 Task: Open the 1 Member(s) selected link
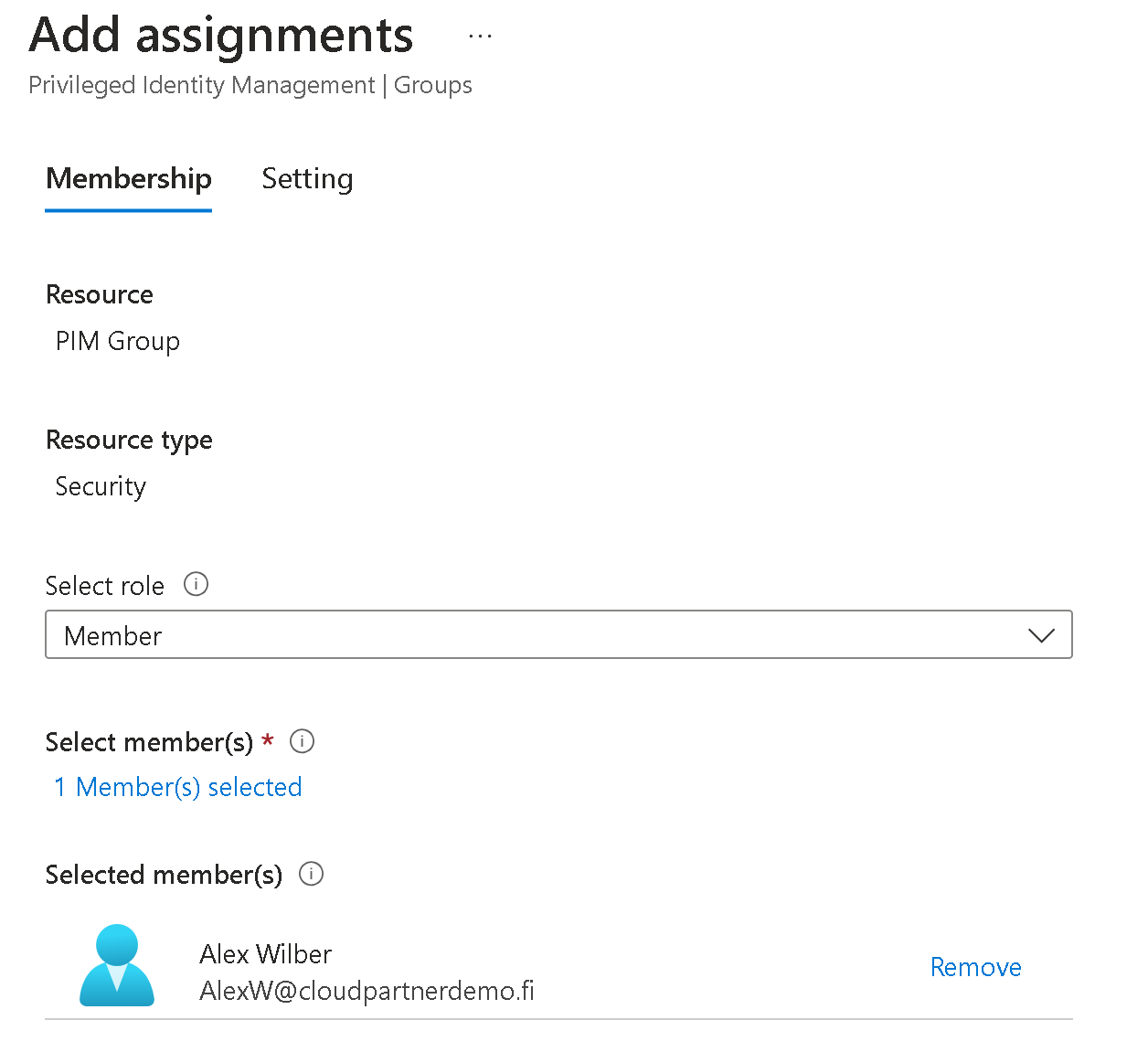point(178,787)
